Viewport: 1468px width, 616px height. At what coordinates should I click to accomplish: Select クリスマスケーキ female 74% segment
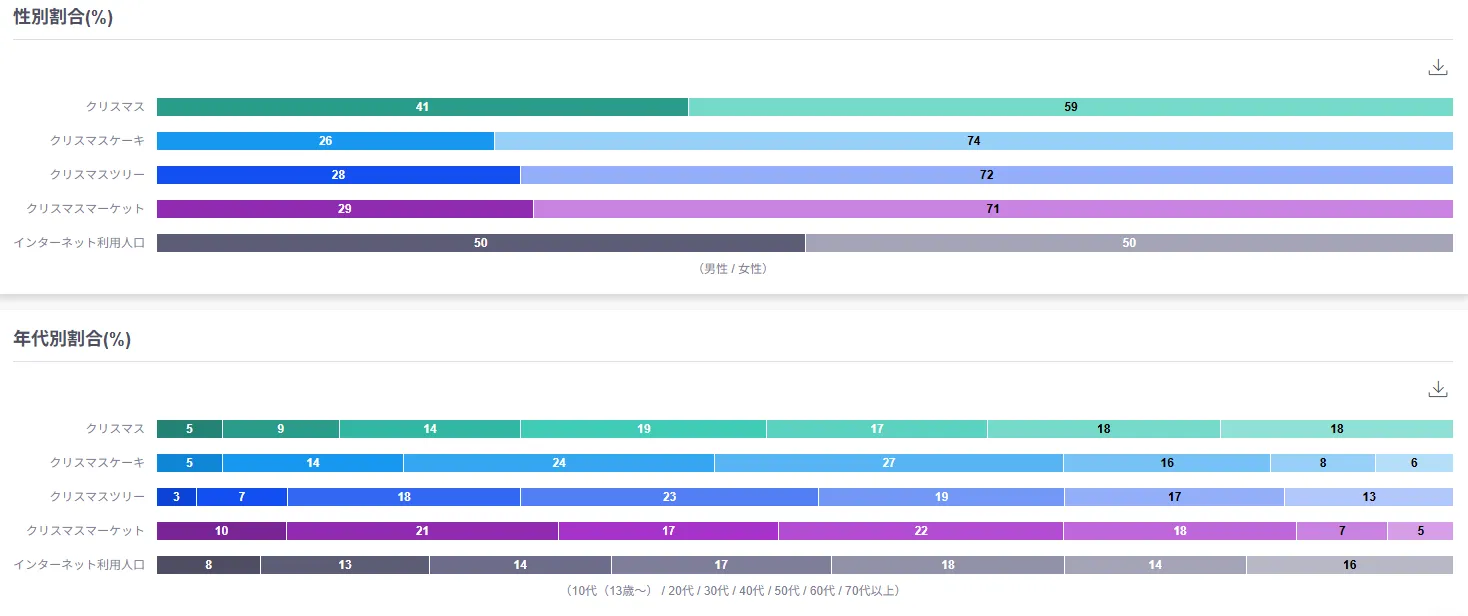click(x=973, y=141)
